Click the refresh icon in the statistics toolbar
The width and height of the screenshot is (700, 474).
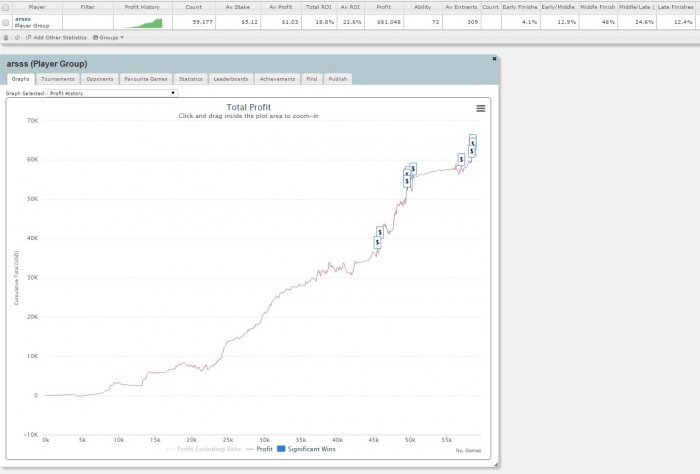[x=17, y=37]
